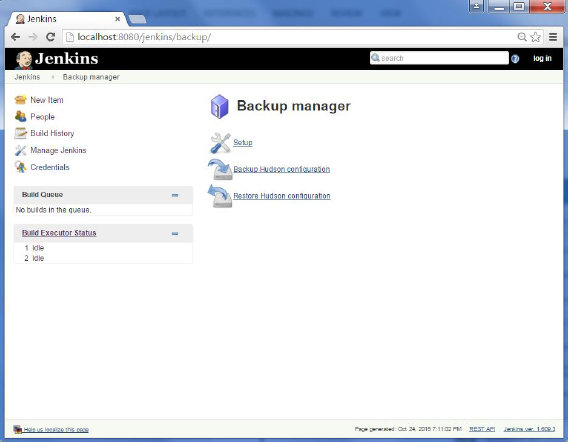This screenshot has height=443, width=569.
Task: Click the Manage Jenkins tools icon
Action: coord(20,150)
